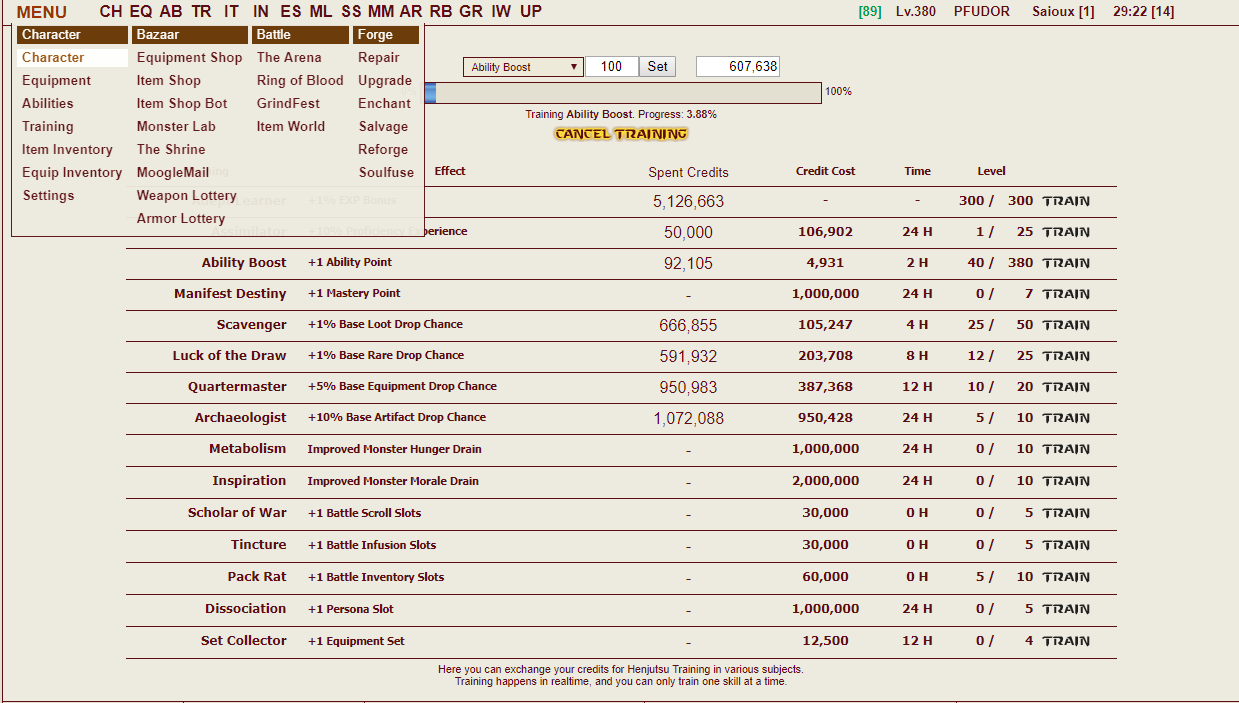Click TRAIN in the Set Collector row

[x=1065, y=641]
